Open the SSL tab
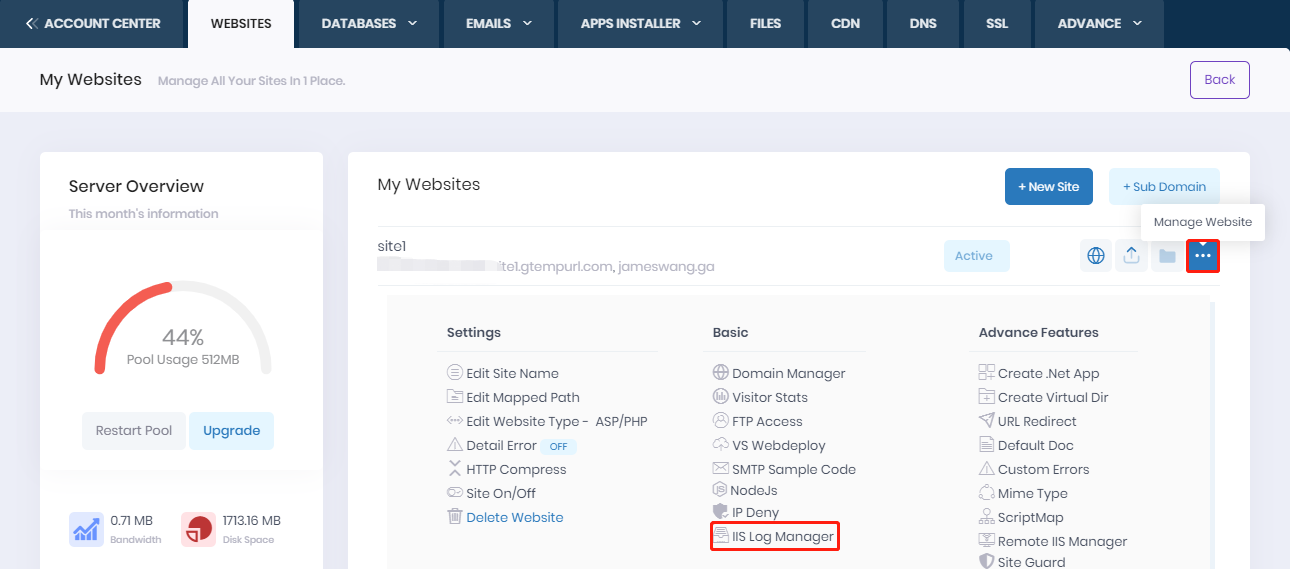 coord(999,23)
